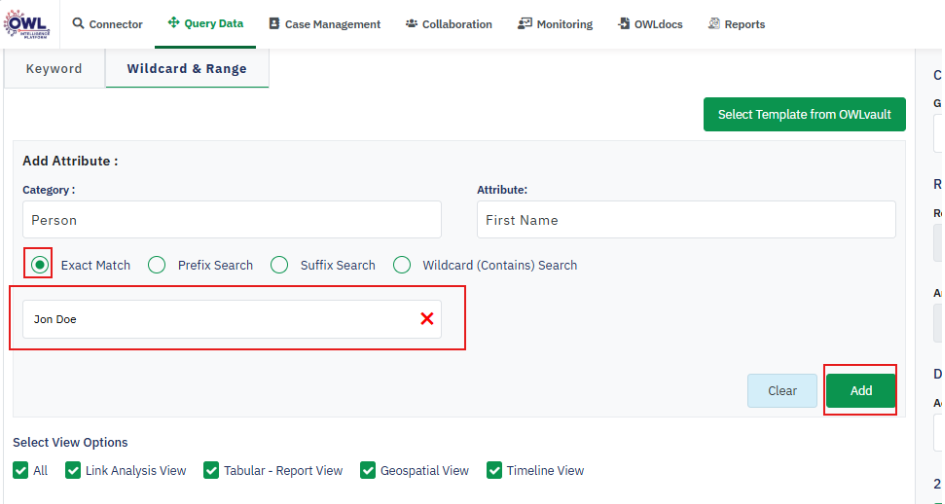945x504 pixels.
Task: Choose the Suffix Search option
Action: [279, 265]
